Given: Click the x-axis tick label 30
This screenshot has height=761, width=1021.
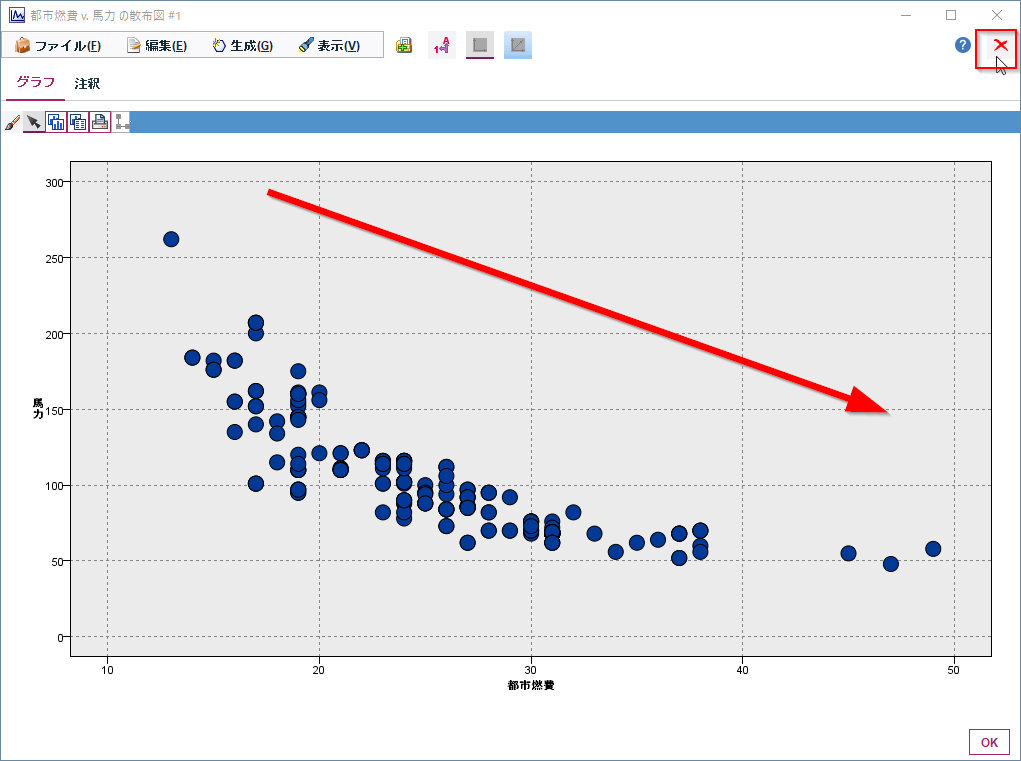Looking at the screenshot, I should click(x=531, y=670).
